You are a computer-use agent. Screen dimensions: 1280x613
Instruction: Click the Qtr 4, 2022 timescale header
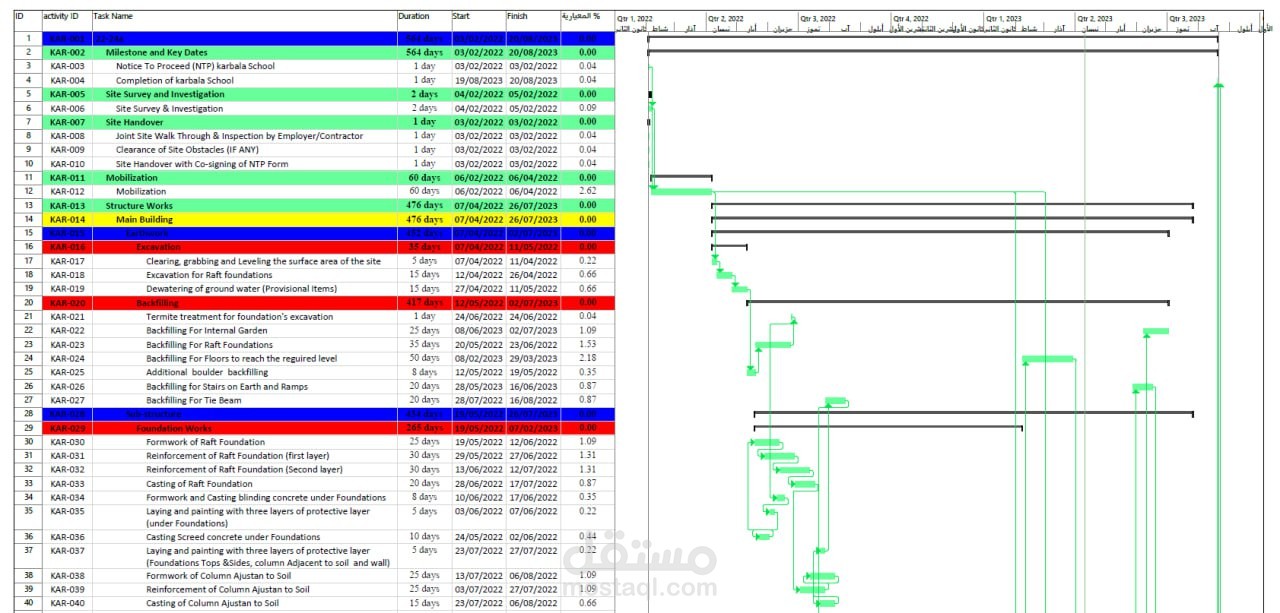911,19
